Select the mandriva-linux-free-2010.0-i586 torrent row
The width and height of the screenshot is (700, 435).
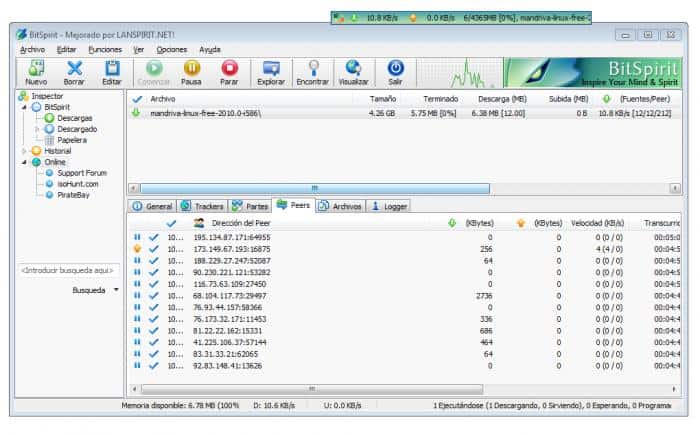click(404, 113)
